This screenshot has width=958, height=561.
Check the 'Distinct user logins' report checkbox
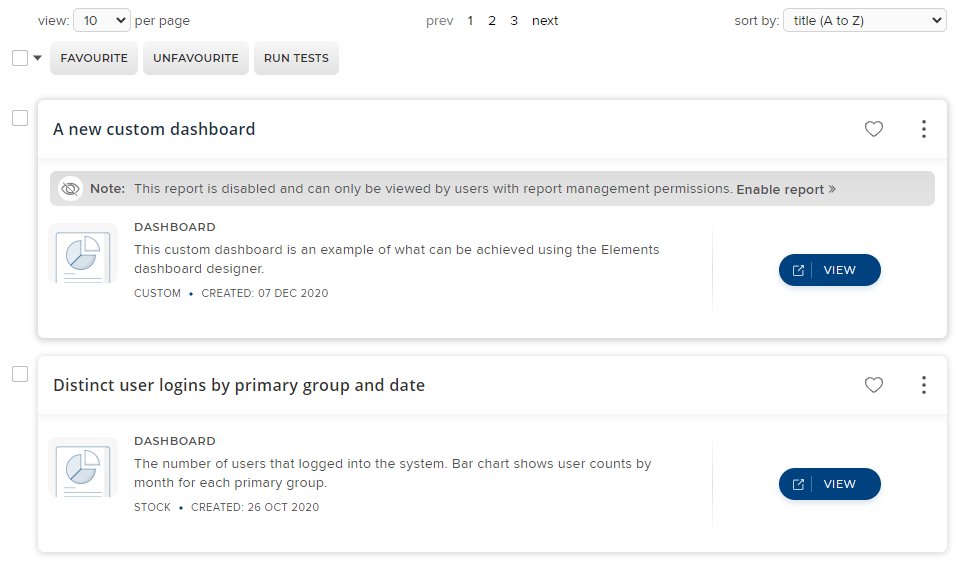click(20, 374)
